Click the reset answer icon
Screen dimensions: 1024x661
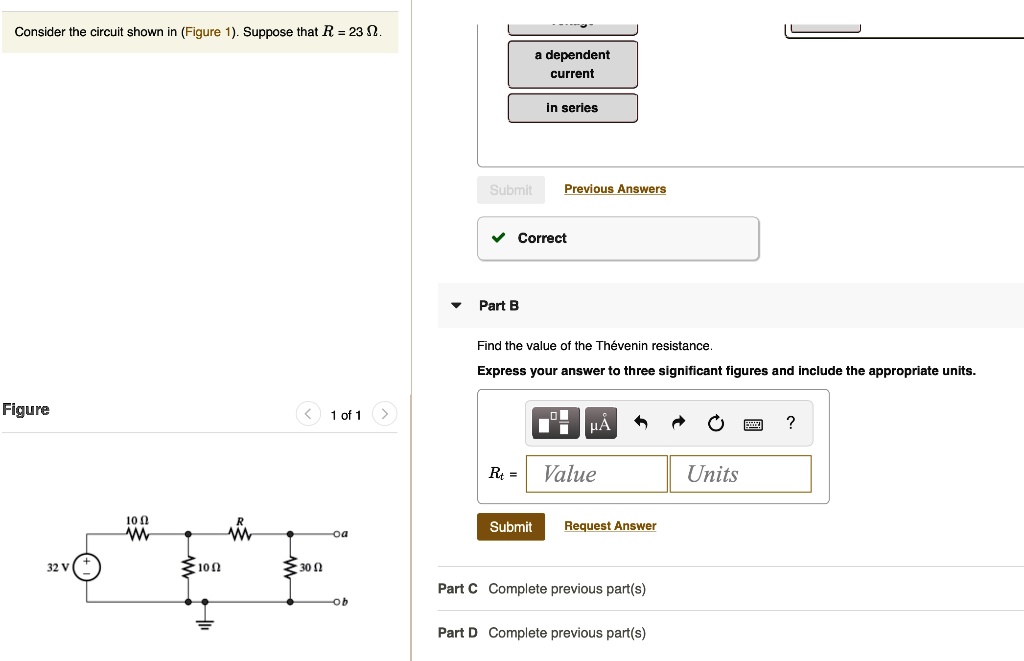[x=715, y=423]
